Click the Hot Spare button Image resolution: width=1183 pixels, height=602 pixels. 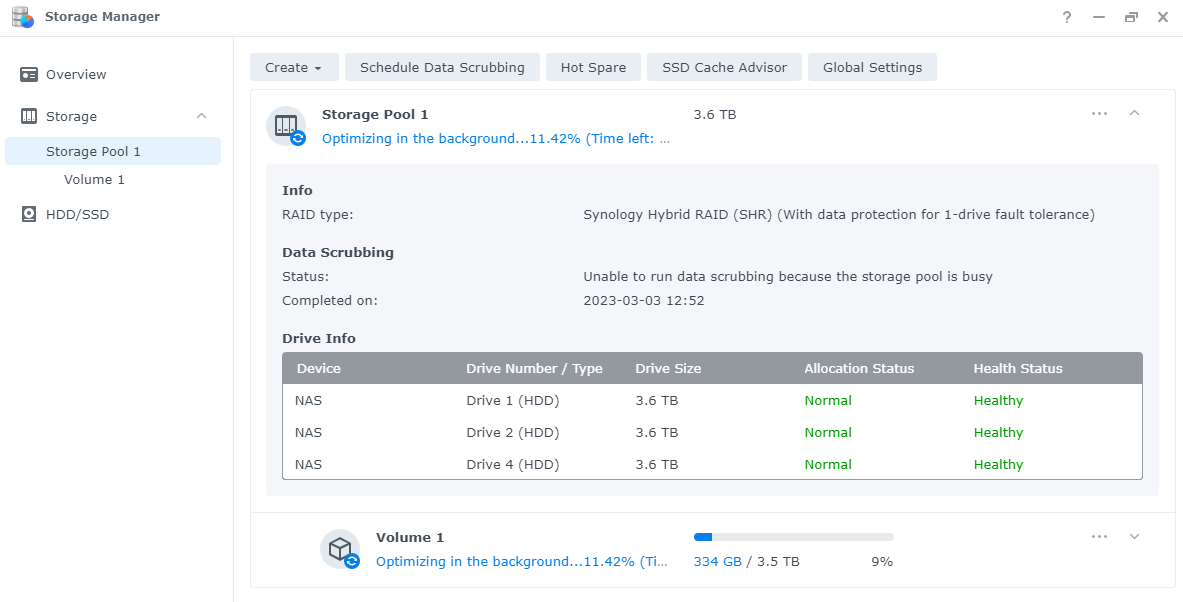593,67
